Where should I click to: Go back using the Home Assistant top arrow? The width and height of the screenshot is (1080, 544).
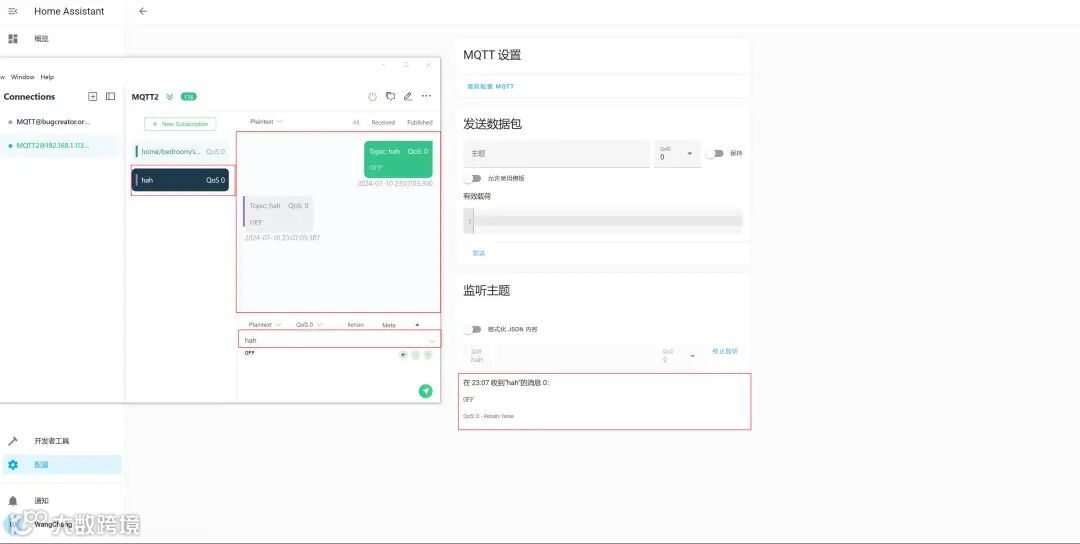143,11
